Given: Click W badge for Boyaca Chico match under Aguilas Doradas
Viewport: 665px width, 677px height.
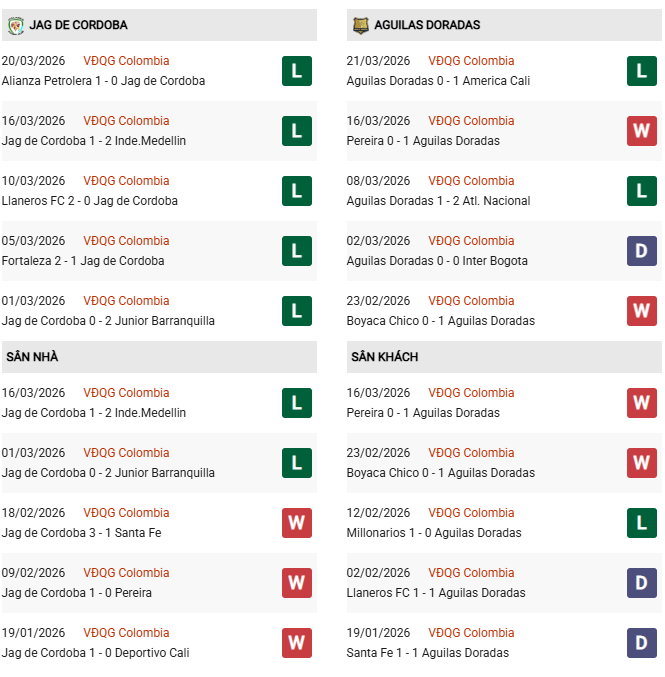Looking at the screenshot, I should 642,311.
